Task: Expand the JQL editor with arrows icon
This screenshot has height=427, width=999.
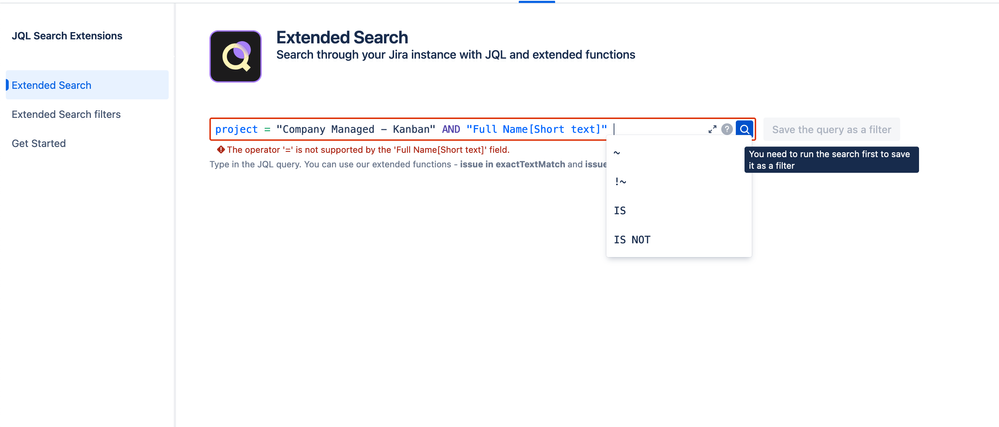Action: click(x=712, y=129)
